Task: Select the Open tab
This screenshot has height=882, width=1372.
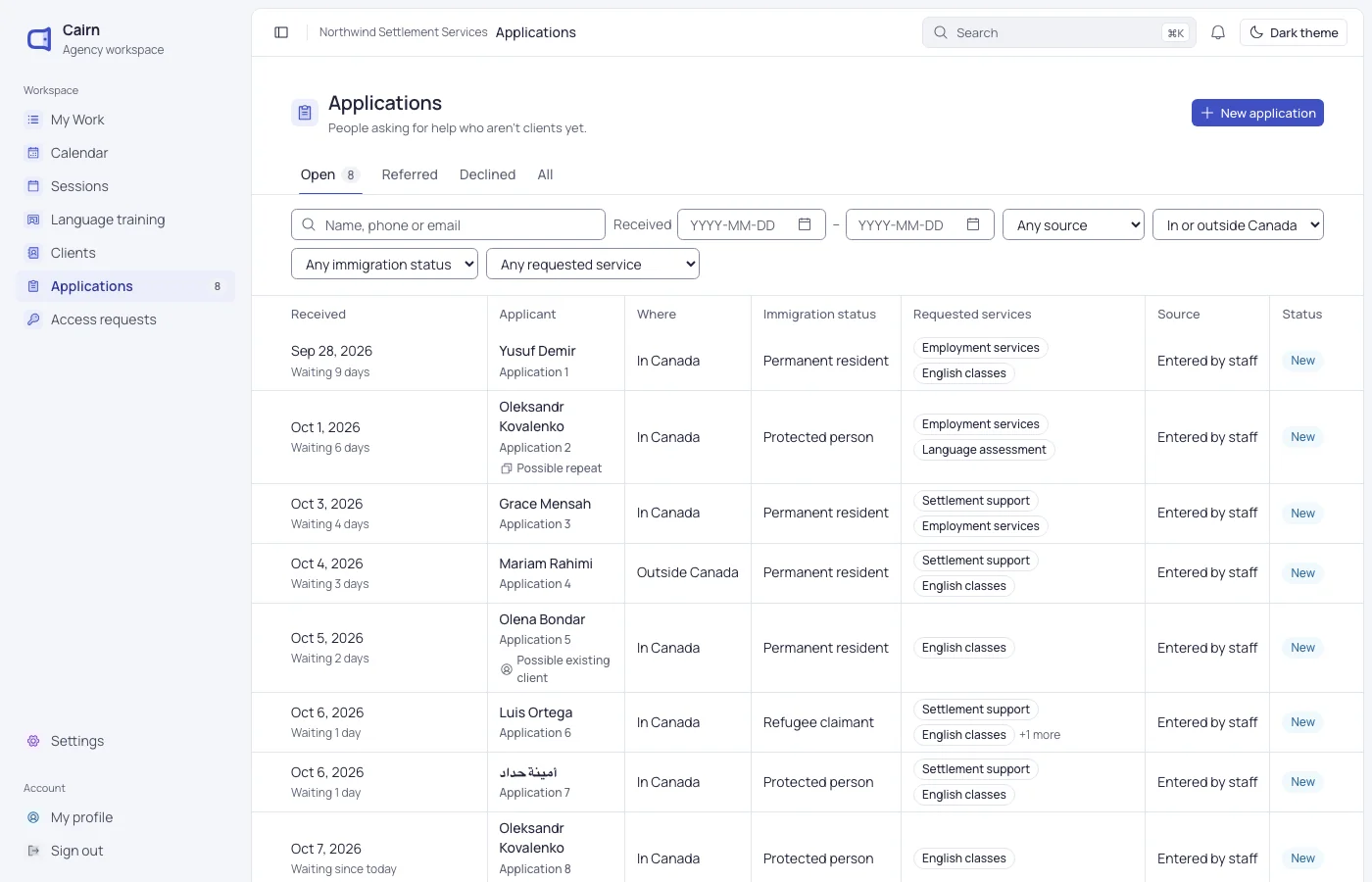Action: coord(330,174)
